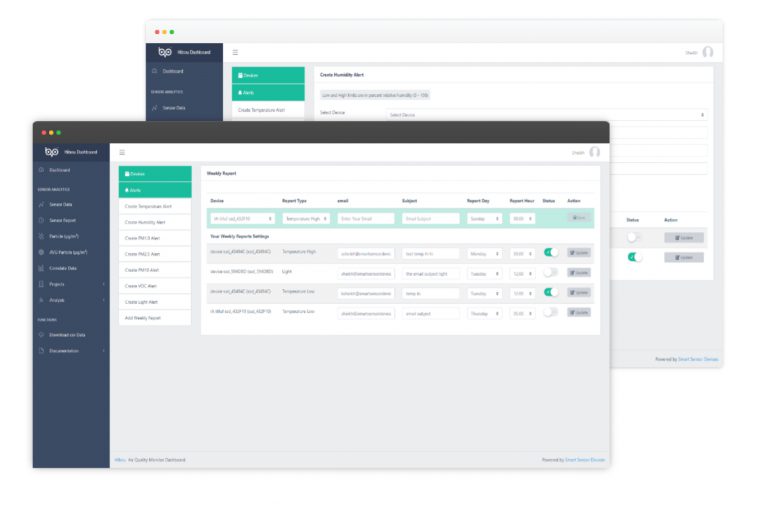Click the Sensor Data chart icon in sidebar
Image resolution: width=768 pixels, height=512 pixels.
(x=41, y=204)
